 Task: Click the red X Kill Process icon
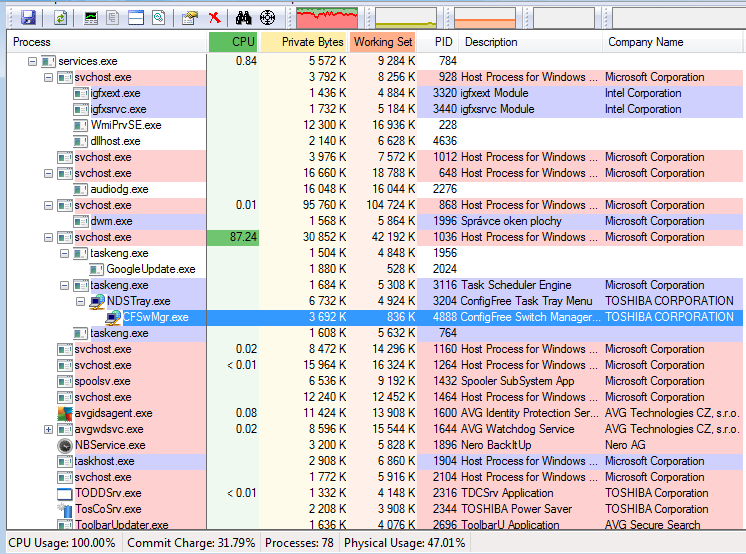pos(214,17)
